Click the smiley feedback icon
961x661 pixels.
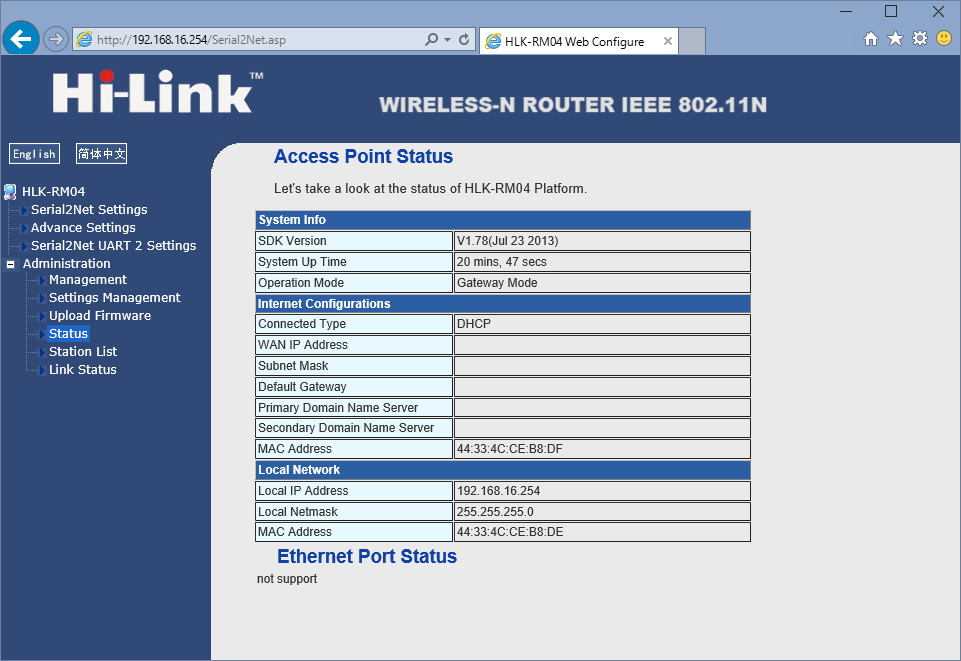(x=944, y=39)
